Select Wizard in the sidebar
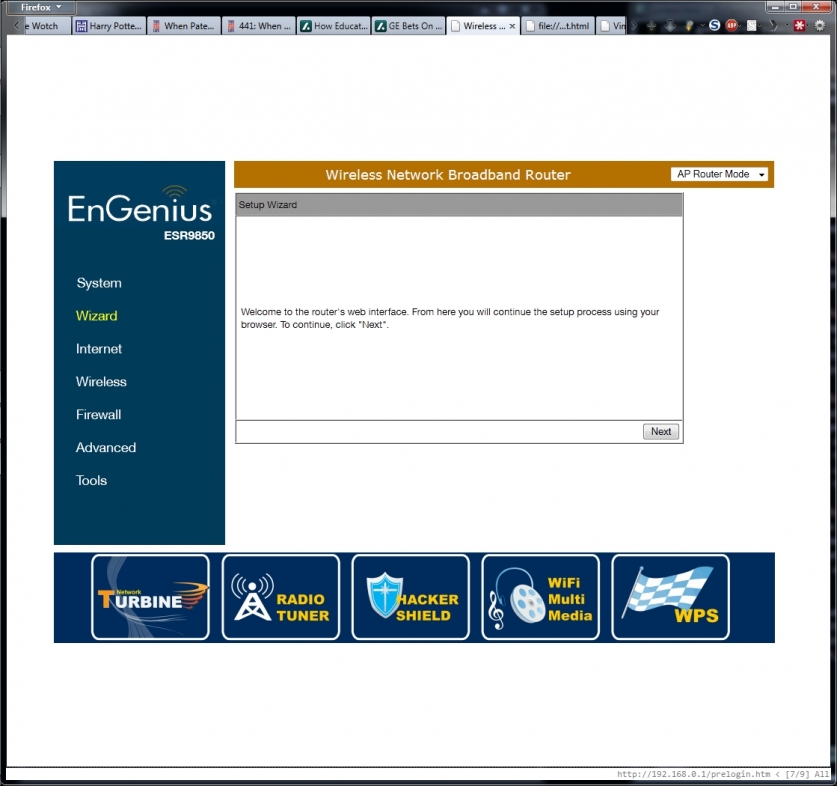837x786 pixels. click(x=97, y=316)
